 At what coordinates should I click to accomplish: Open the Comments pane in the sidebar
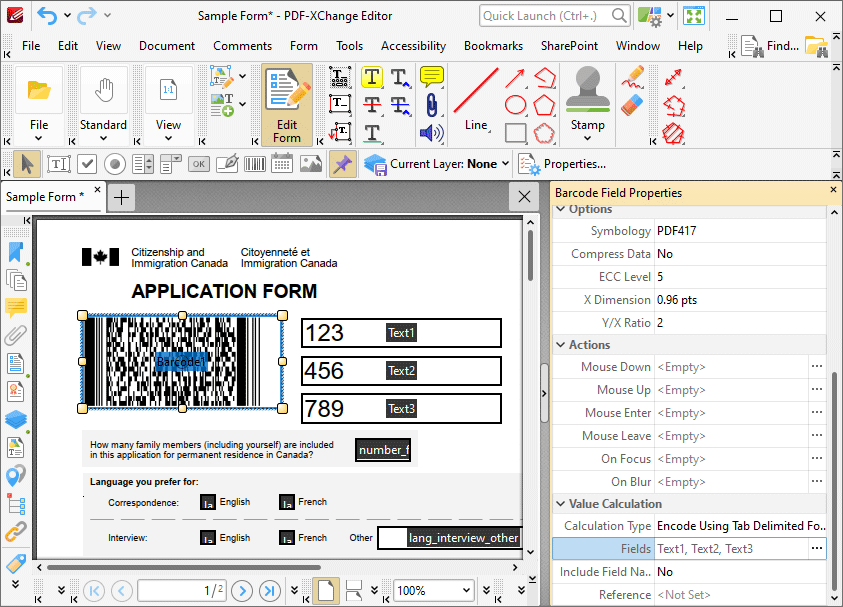click(16, 308)
